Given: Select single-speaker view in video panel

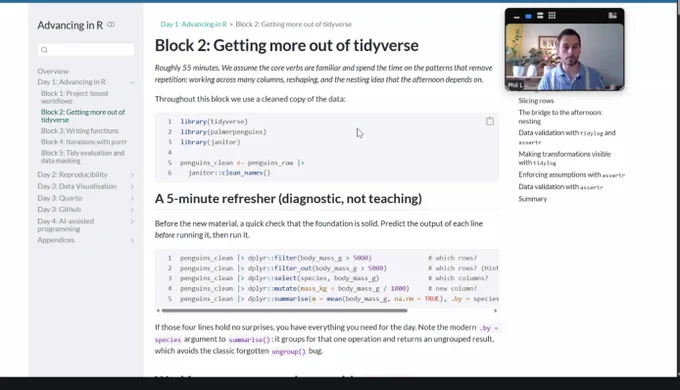Looking at the screenshot, I should 528,16.
